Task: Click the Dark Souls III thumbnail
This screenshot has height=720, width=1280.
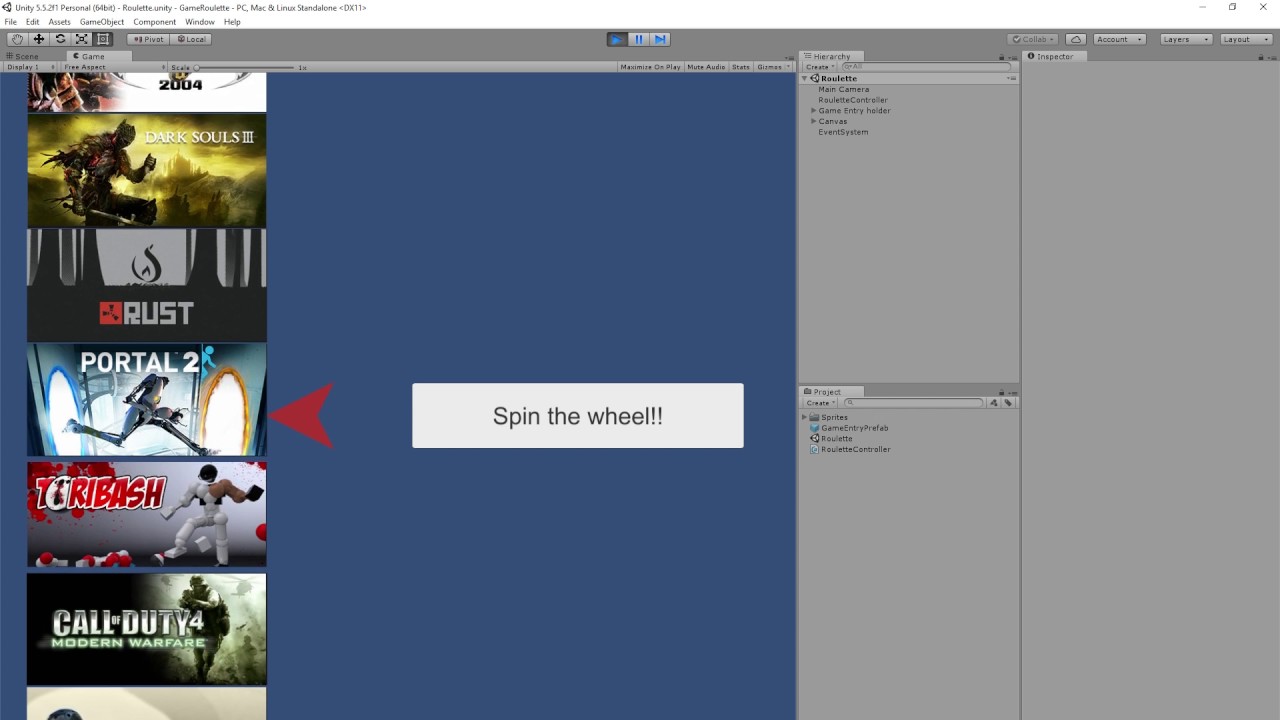Action: point(147,170)
